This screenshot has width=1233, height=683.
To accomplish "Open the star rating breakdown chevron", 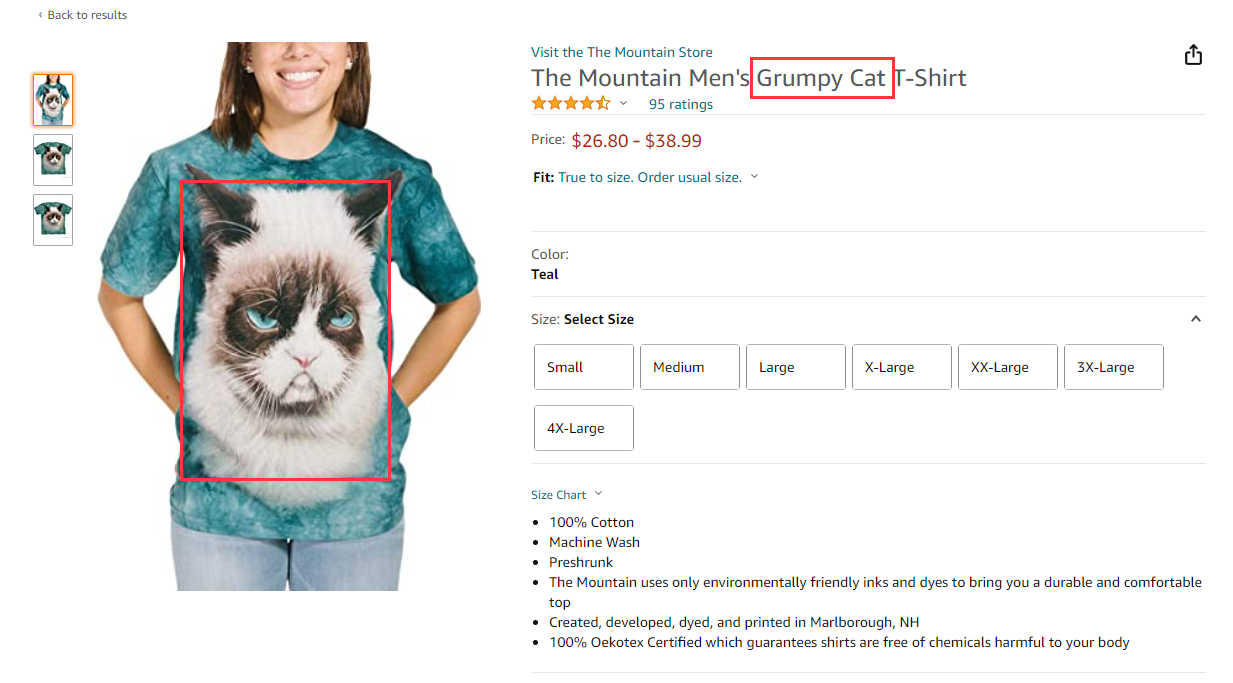I will 622,103.
